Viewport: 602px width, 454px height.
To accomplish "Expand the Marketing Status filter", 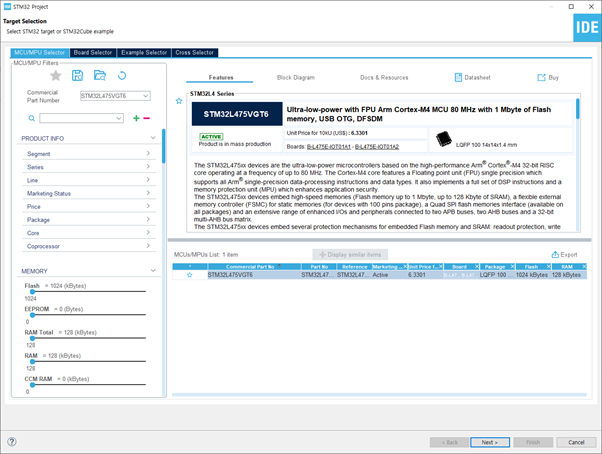I will pos(89,193).
